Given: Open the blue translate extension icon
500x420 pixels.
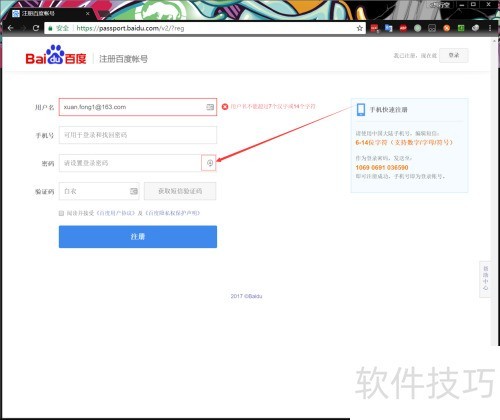Looking at the screenshot, I should click(388, 28).
